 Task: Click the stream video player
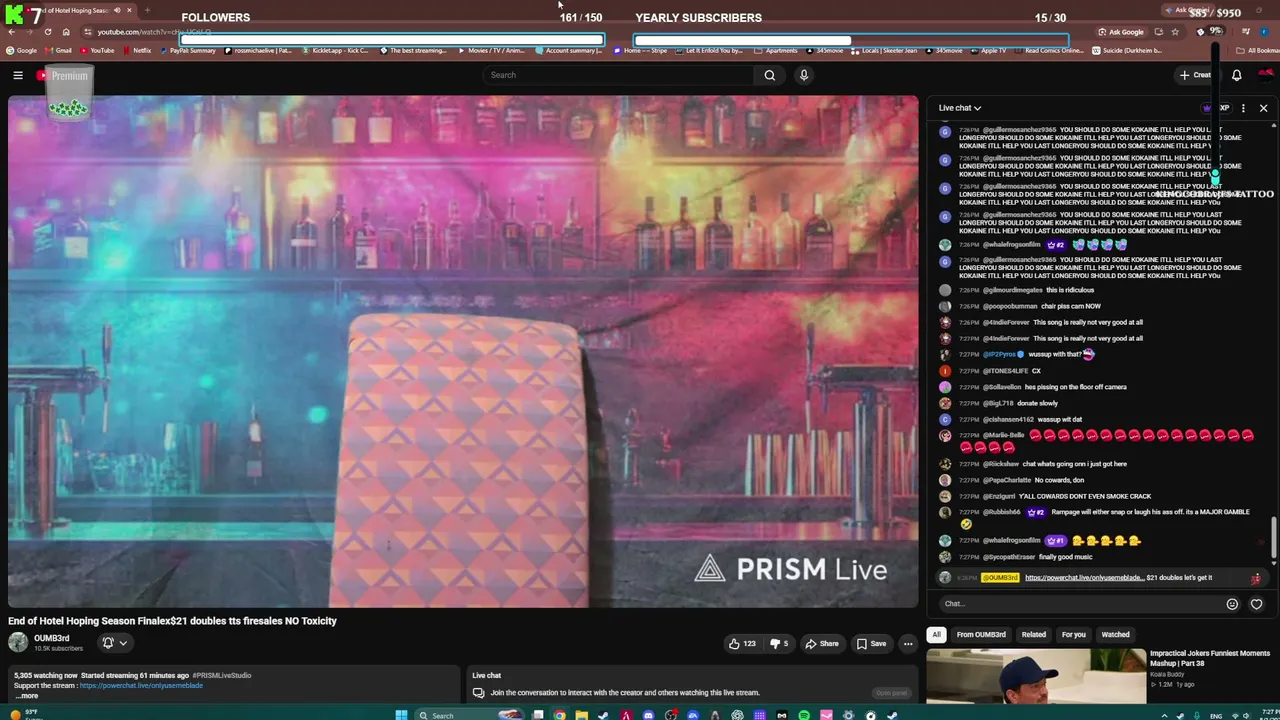click(463, 351)
